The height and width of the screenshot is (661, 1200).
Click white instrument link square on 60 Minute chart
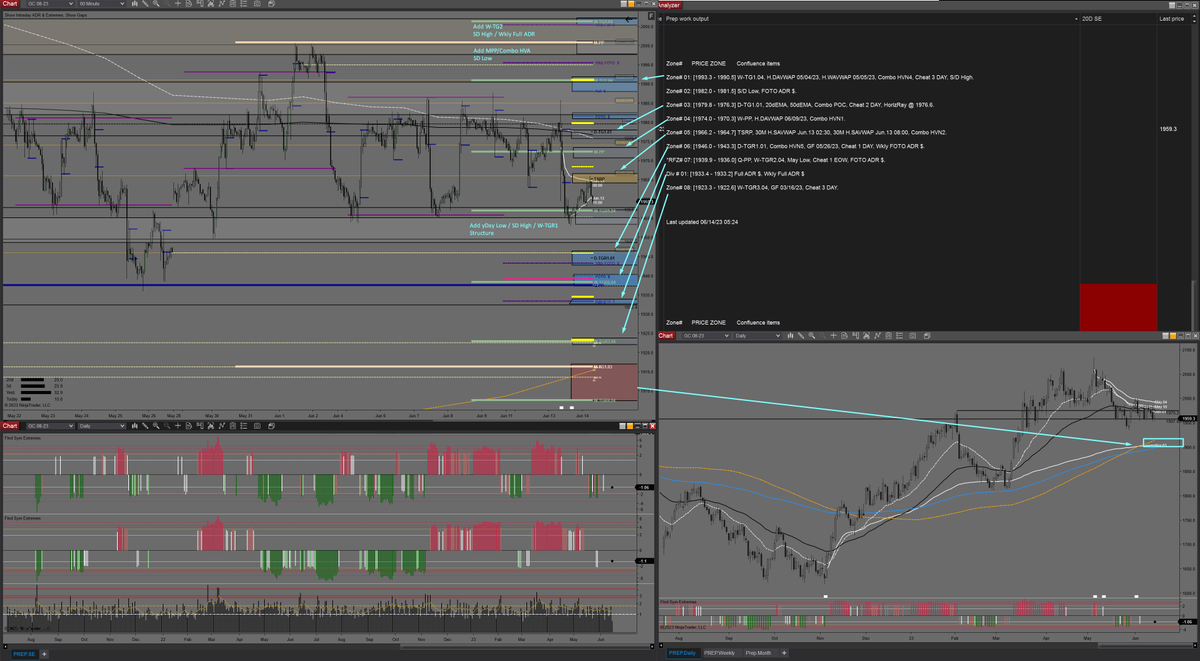624,4
